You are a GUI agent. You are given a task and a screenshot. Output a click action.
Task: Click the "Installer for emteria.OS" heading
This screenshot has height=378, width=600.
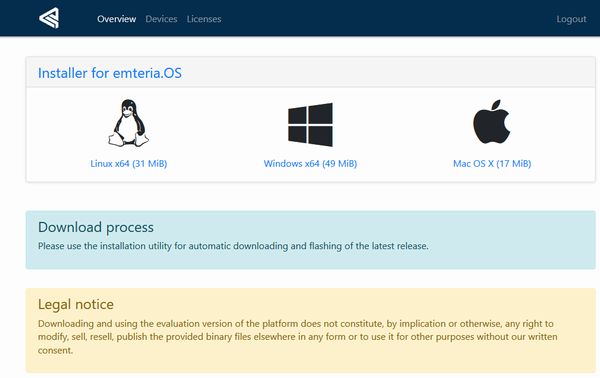pyautogui.click(x=110, y=73)
